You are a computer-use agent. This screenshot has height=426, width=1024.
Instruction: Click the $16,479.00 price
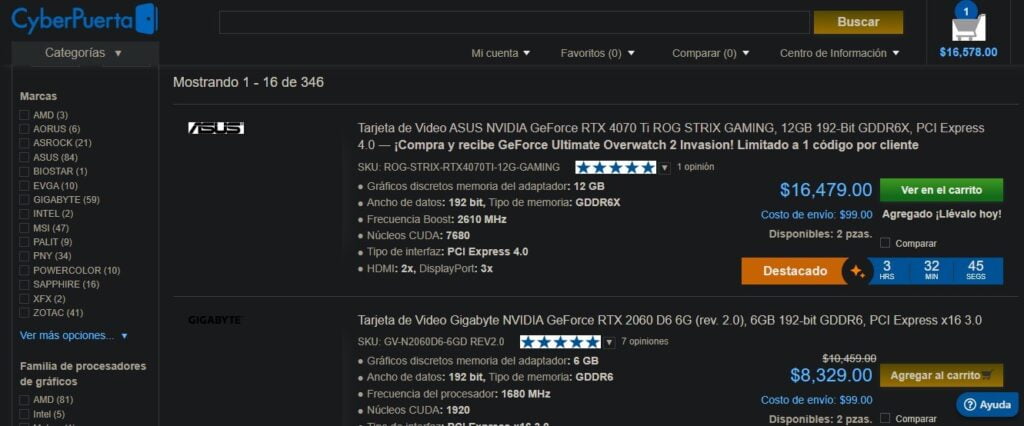[825, 190]
